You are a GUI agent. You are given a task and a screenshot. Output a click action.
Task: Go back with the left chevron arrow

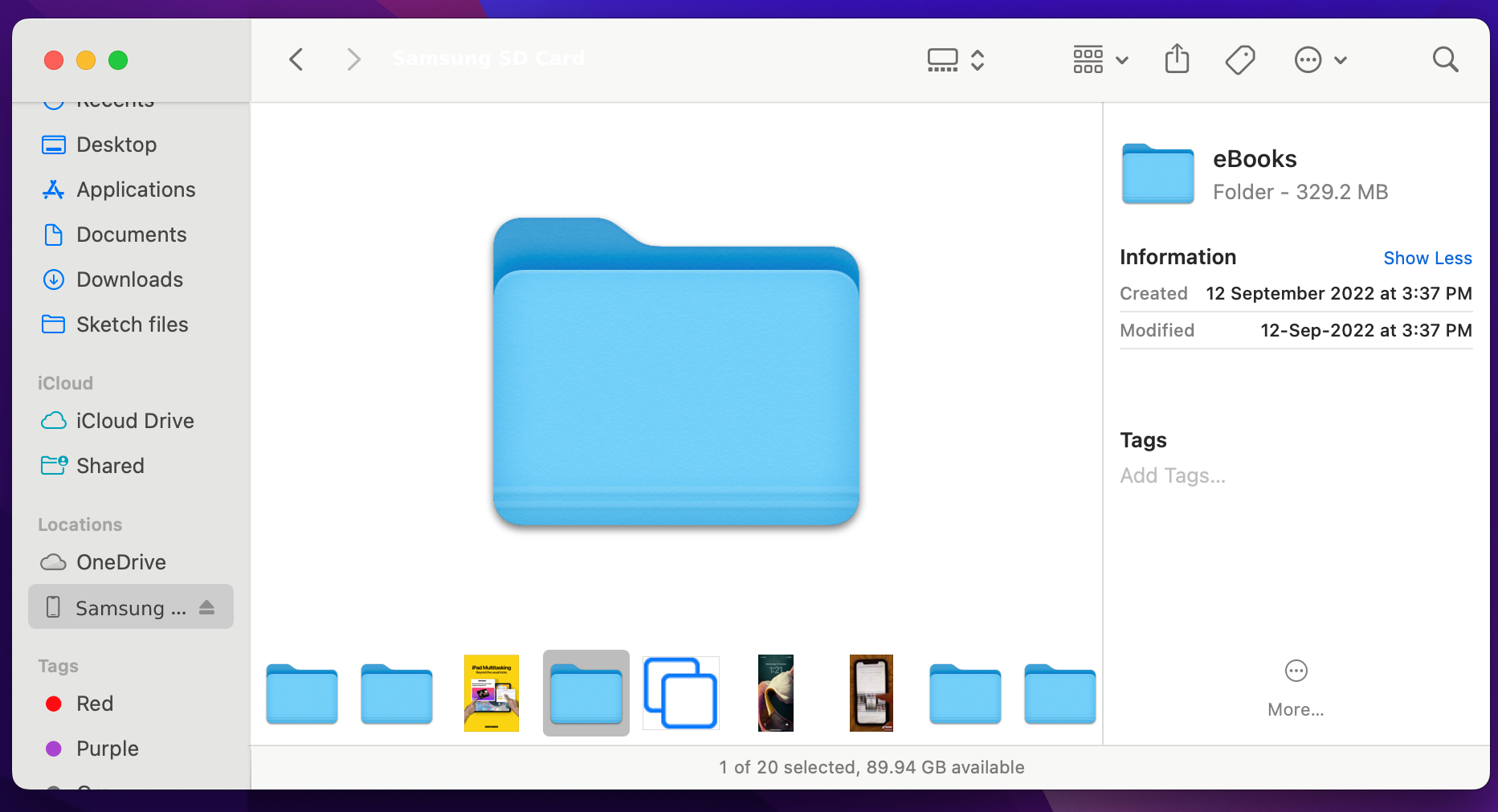pyautogui.click(x=296, y=59)
